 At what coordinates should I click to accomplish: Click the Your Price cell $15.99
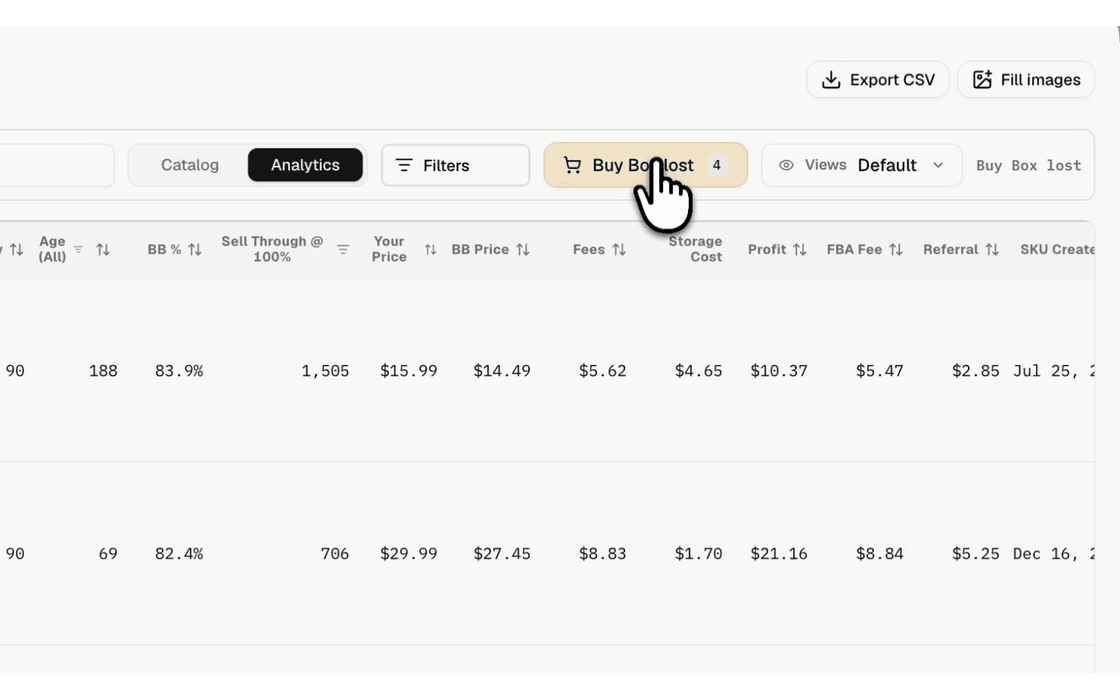click(409, 371)
